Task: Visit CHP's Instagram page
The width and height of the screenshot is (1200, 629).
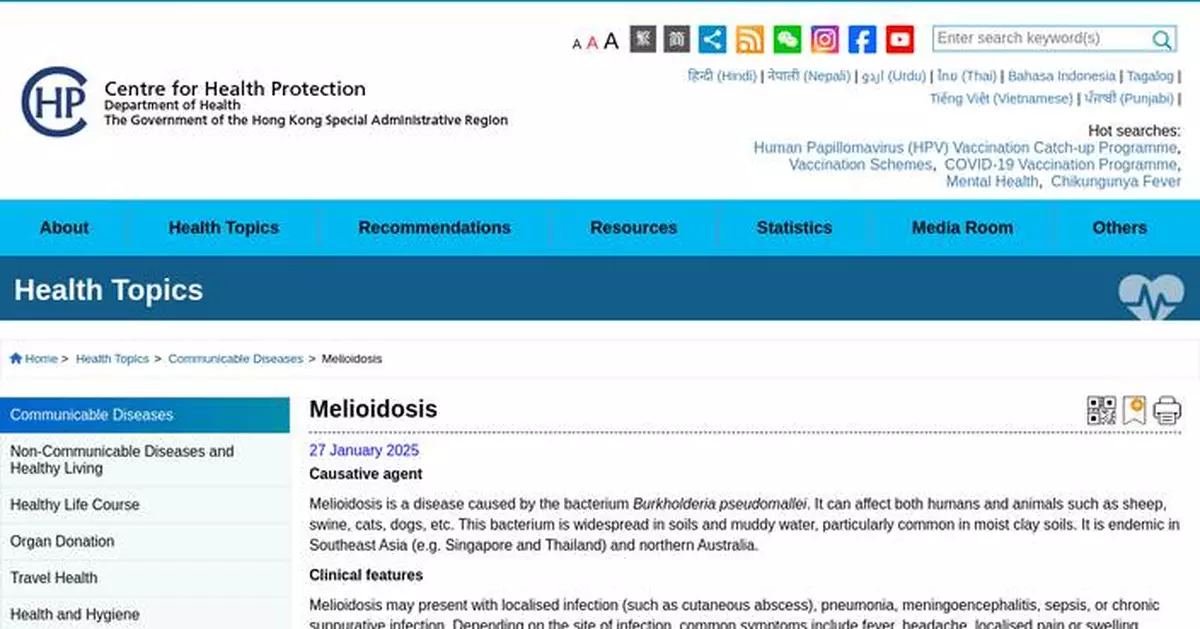Action: [x=823, y=39]
